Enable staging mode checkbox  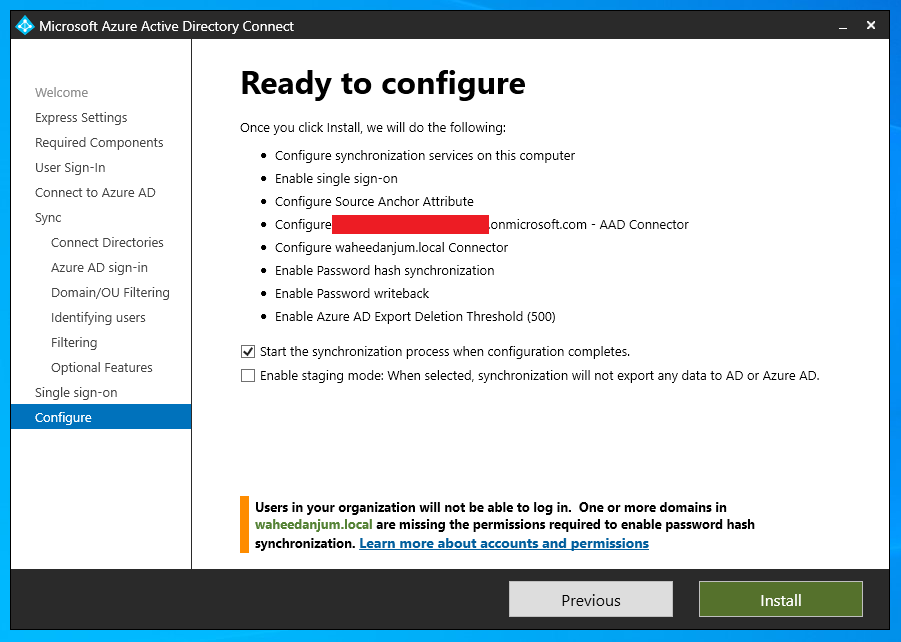(x=248, y=375)
